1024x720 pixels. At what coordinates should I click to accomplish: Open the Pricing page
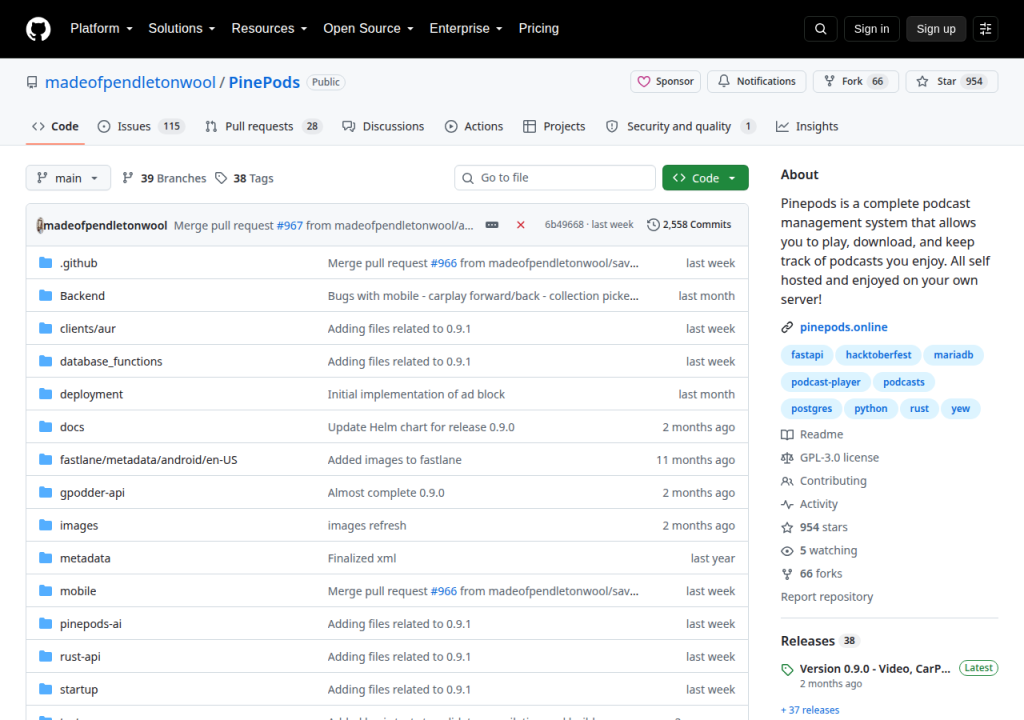(539, 29)
